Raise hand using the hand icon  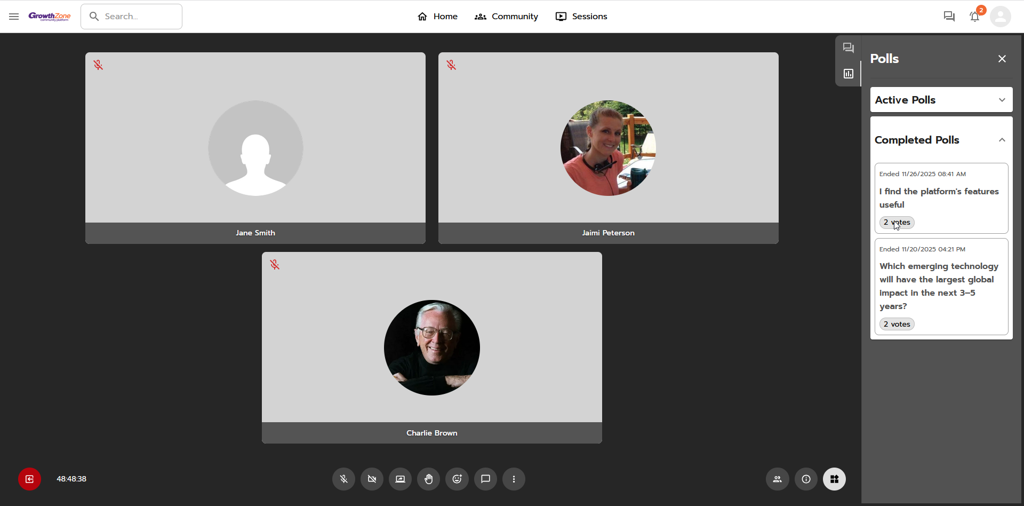429,479
